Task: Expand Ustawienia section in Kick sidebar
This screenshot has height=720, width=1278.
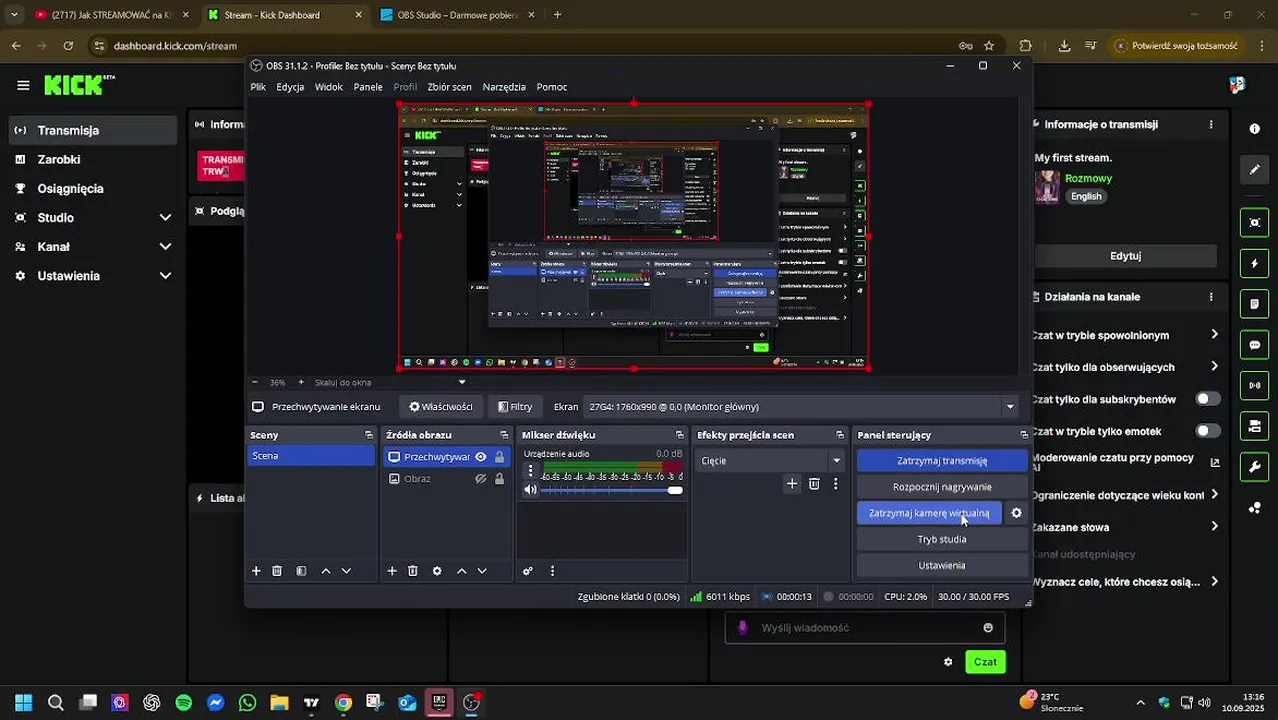Action: pos(165,276)
